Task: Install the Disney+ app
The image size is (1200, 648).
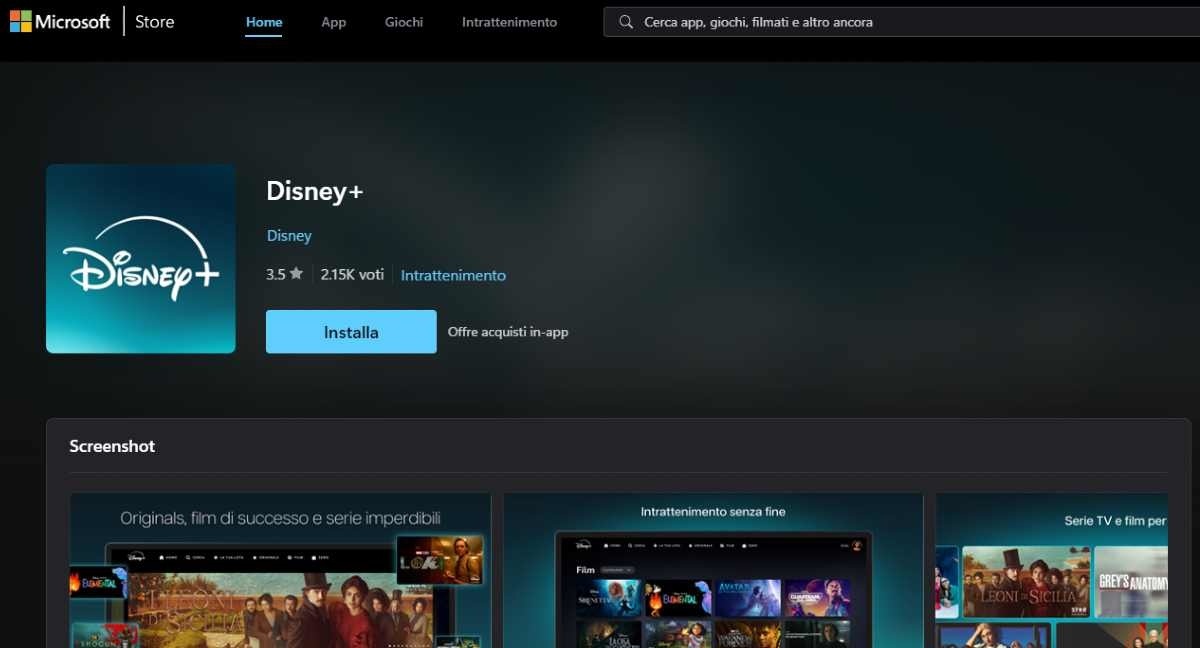Action: pos(351,332)
